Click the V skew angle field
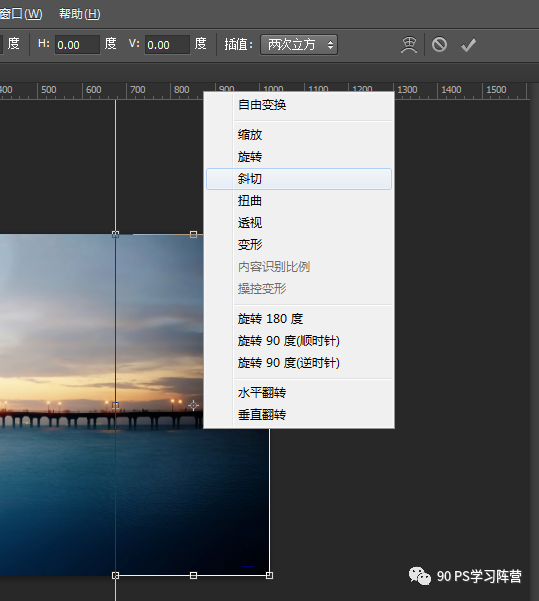Viewport: 539px width, 601px height. tap(167, 45)
